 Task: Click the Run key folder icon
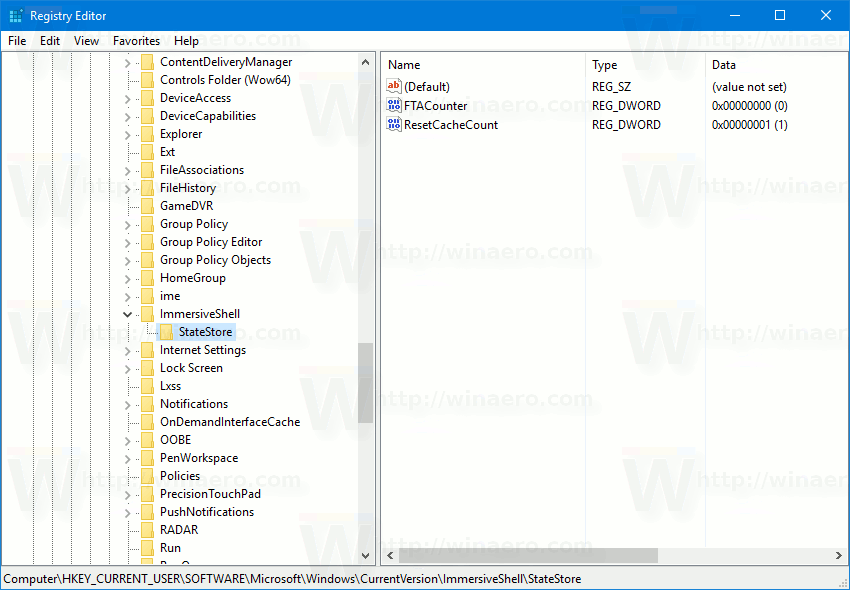coord(145,547)
